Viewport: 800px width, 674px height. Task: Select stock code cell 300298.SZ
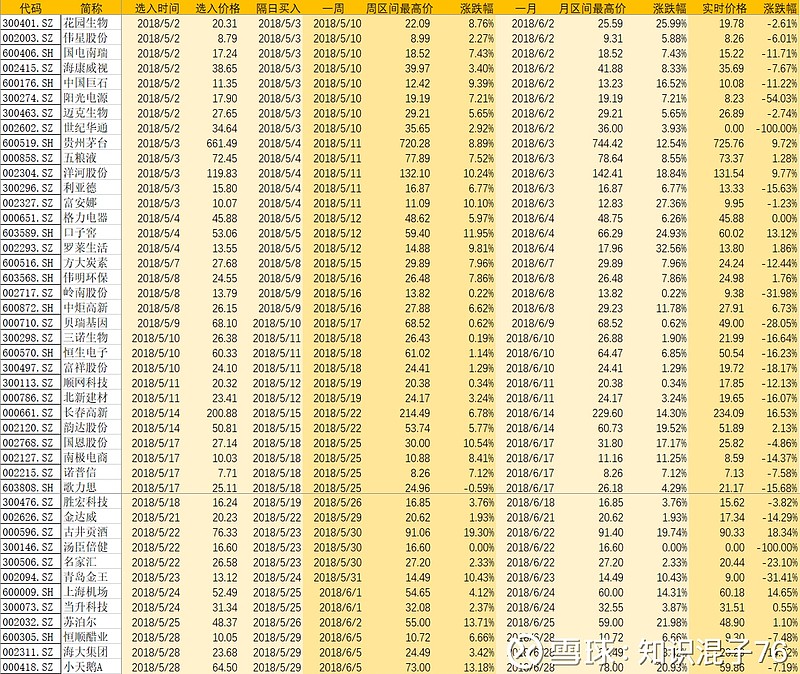coord(30,338)
